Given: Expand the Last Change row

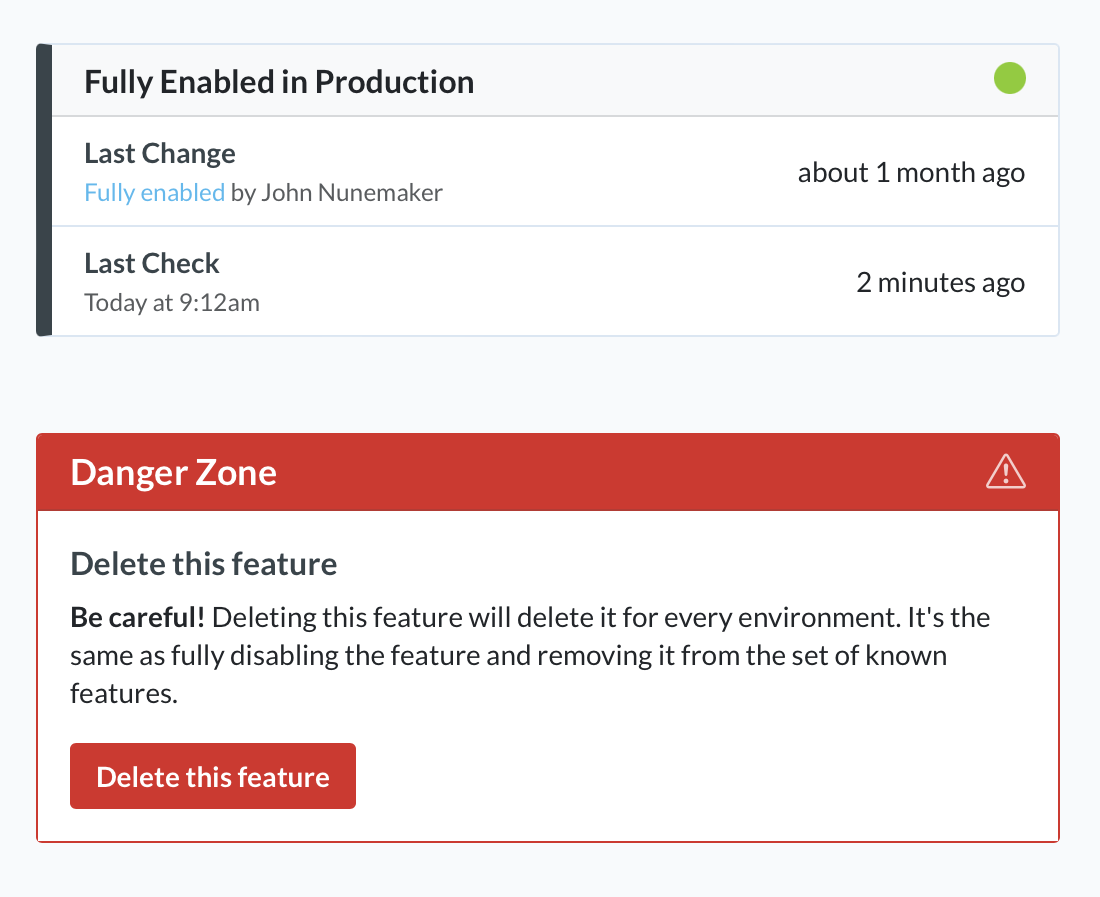Looking at the screenshot, I should click(550, 170).
